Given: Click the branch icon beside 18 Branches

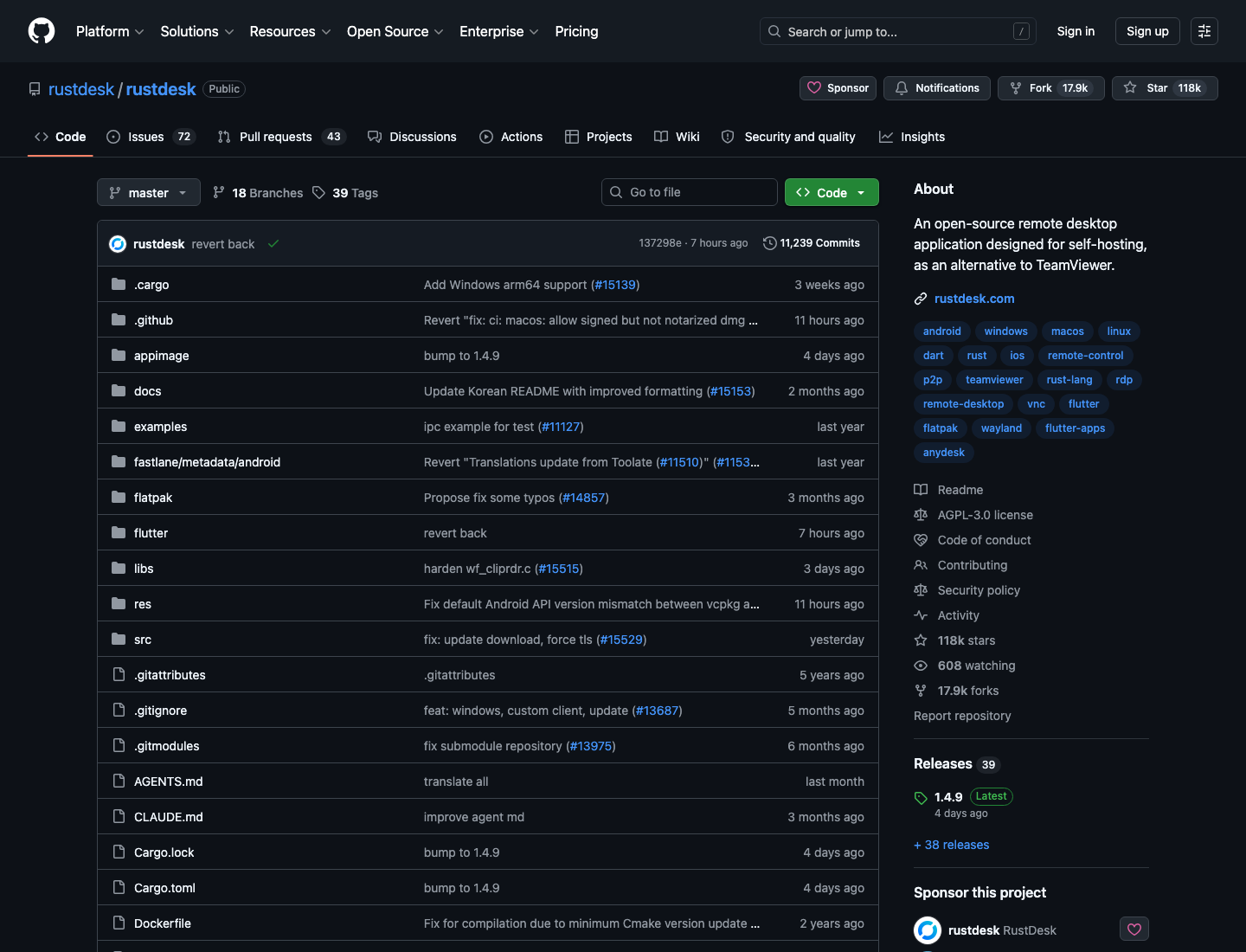Looking at the screenshot, I should [x=219, y=193].
